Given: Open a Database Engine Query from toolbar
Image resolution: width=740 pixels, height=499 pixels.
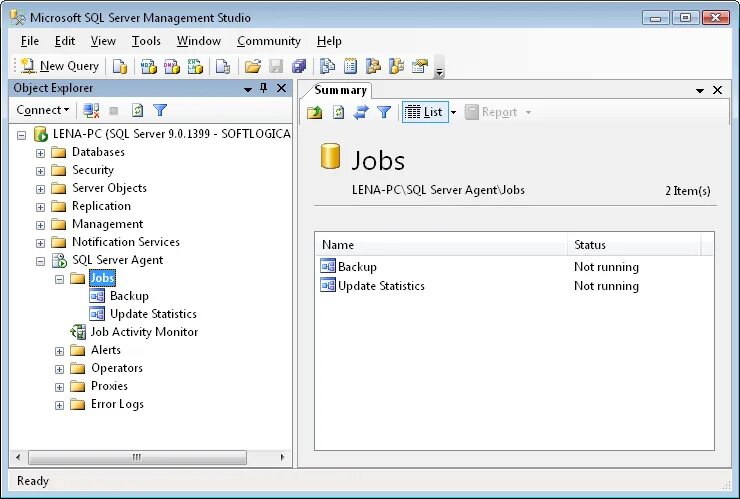Looking at the screenshot, I should (x=120, y=66).
